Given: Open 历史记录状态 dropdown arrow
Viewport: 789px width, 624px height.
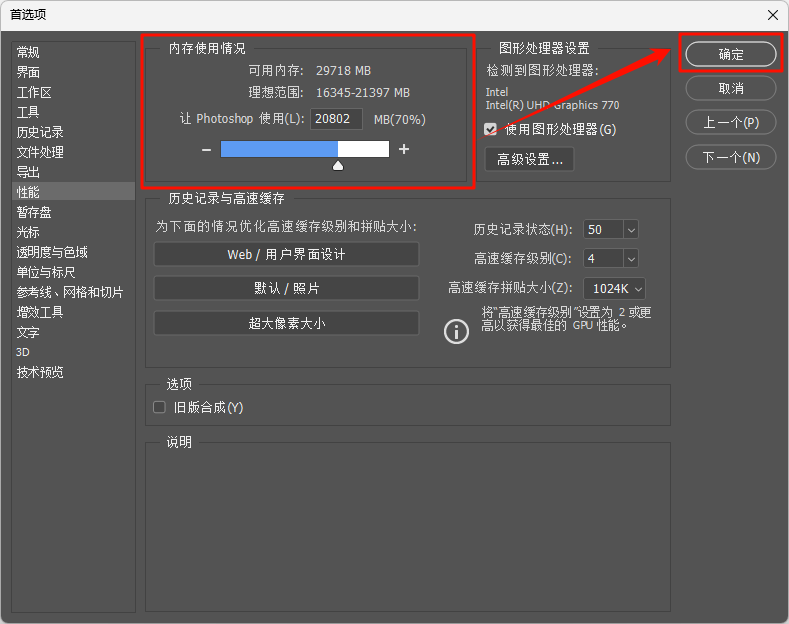Looking at the screenshot, I should 630,229.
